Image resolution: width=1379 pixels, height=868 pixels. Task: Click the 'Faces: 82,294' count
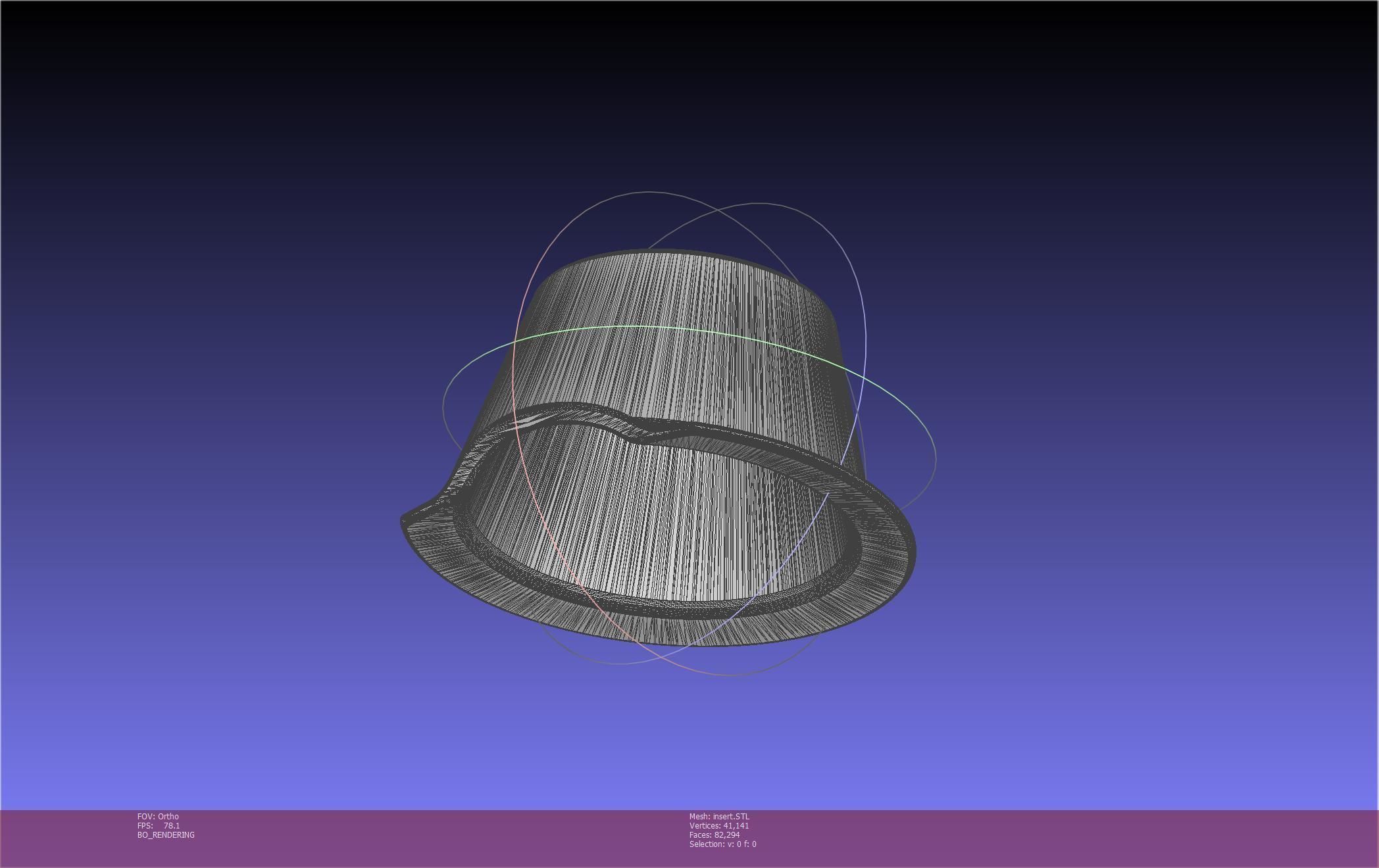(x=715, y=834)
